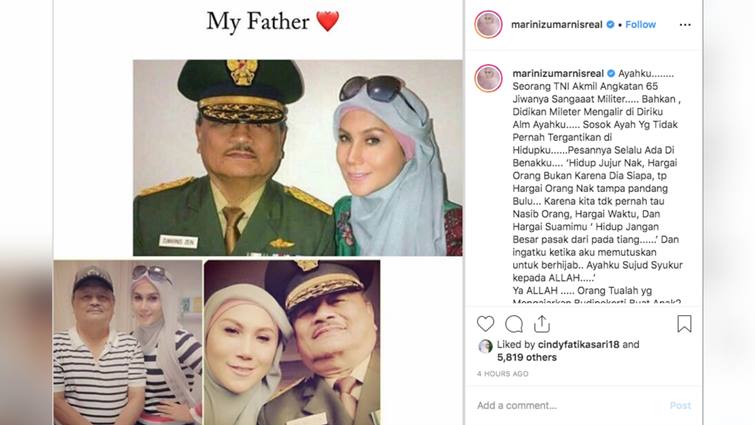Viewport: 755px width, 425px height.
Task: Open the three-dot more options menu
Action: 685,25
